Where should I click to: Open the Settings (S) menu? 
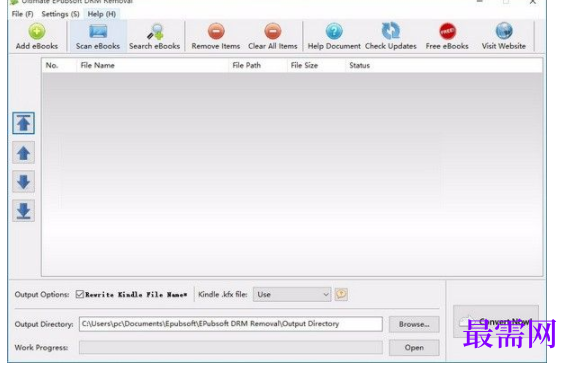(61, 14)
